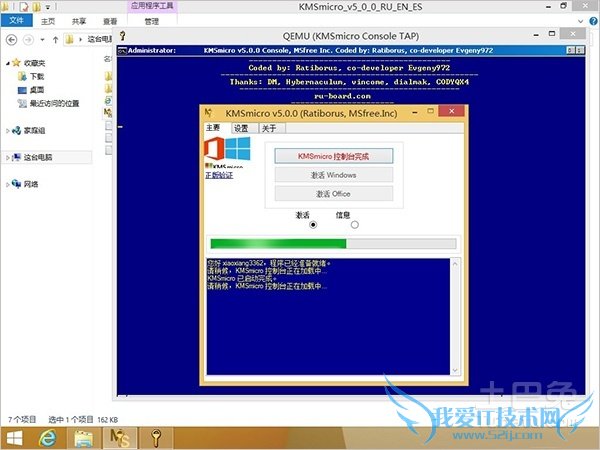This screenshot has width=600, height=450.
Task: Click the Explorer help question mark icon
Action: pos(593,21)
